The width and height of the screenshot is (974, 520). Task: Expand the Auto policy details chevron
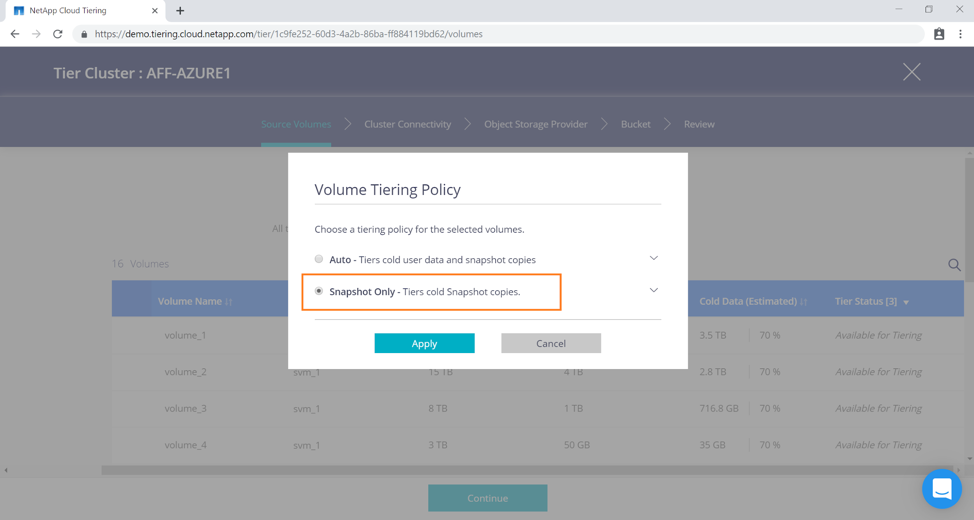[653, 258]
